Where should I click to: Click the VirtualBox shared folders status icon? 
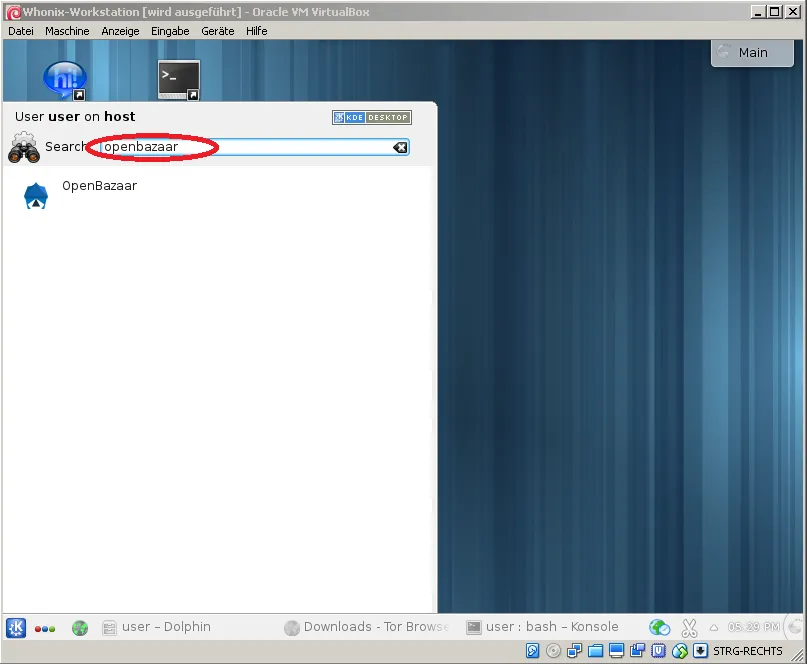595,651
